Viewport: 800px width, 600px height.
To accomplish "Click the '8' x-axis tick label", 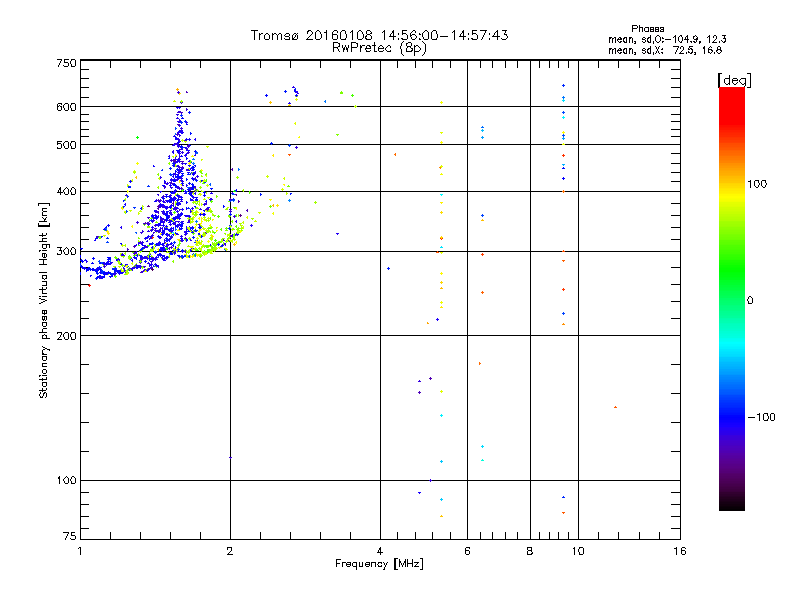I will (x=530, y=551).
